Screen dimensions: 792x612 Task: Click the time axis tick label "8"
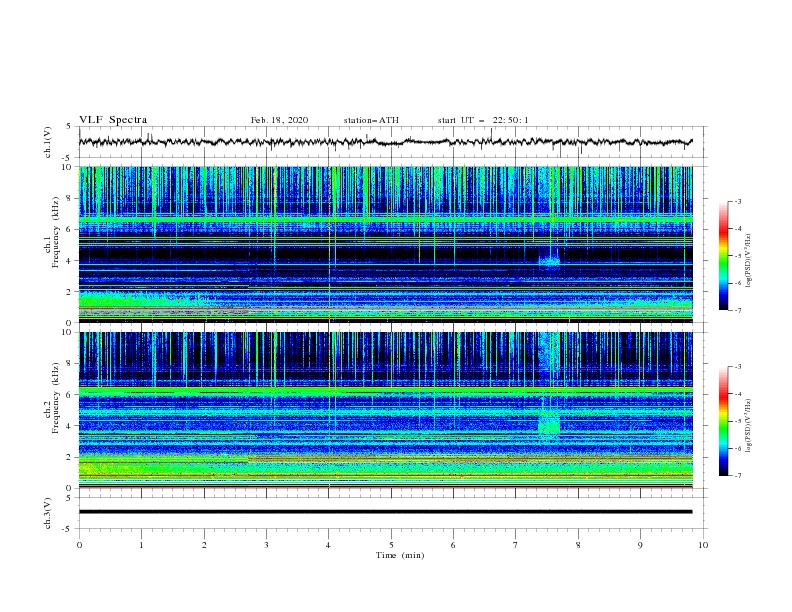coord(578,545)
